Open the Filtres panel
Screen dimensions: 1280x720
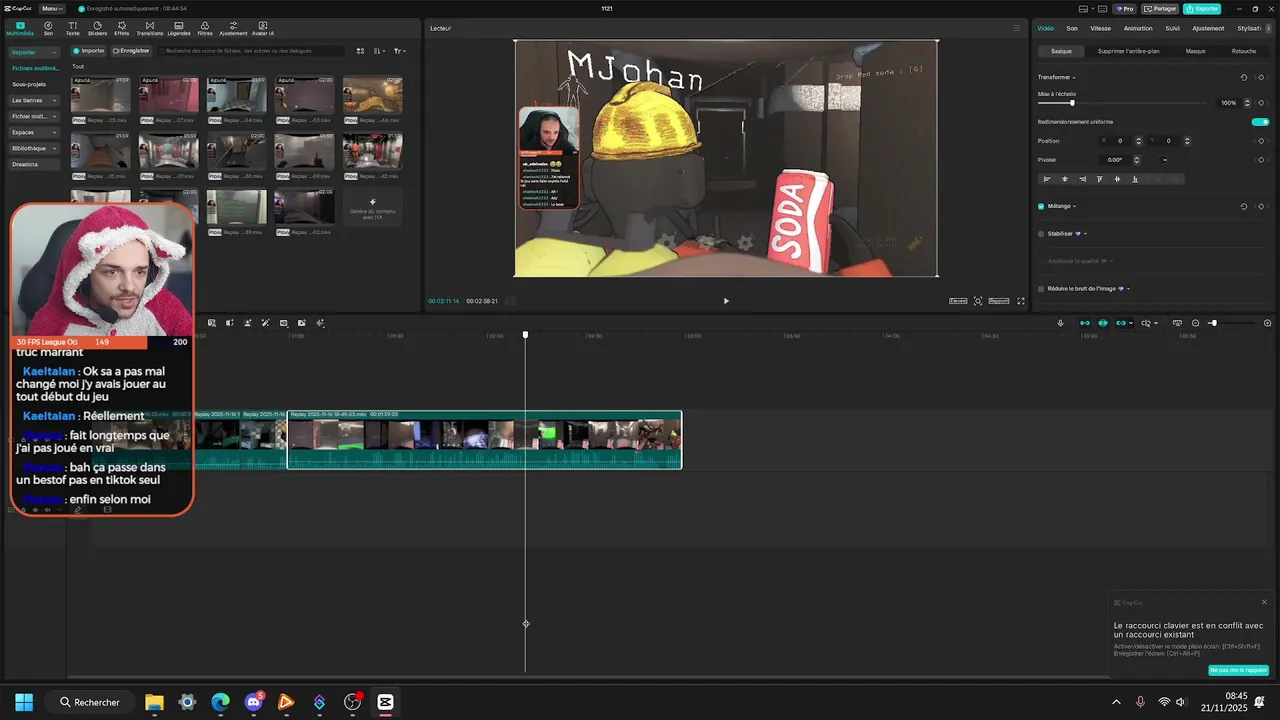coord(205,28)
